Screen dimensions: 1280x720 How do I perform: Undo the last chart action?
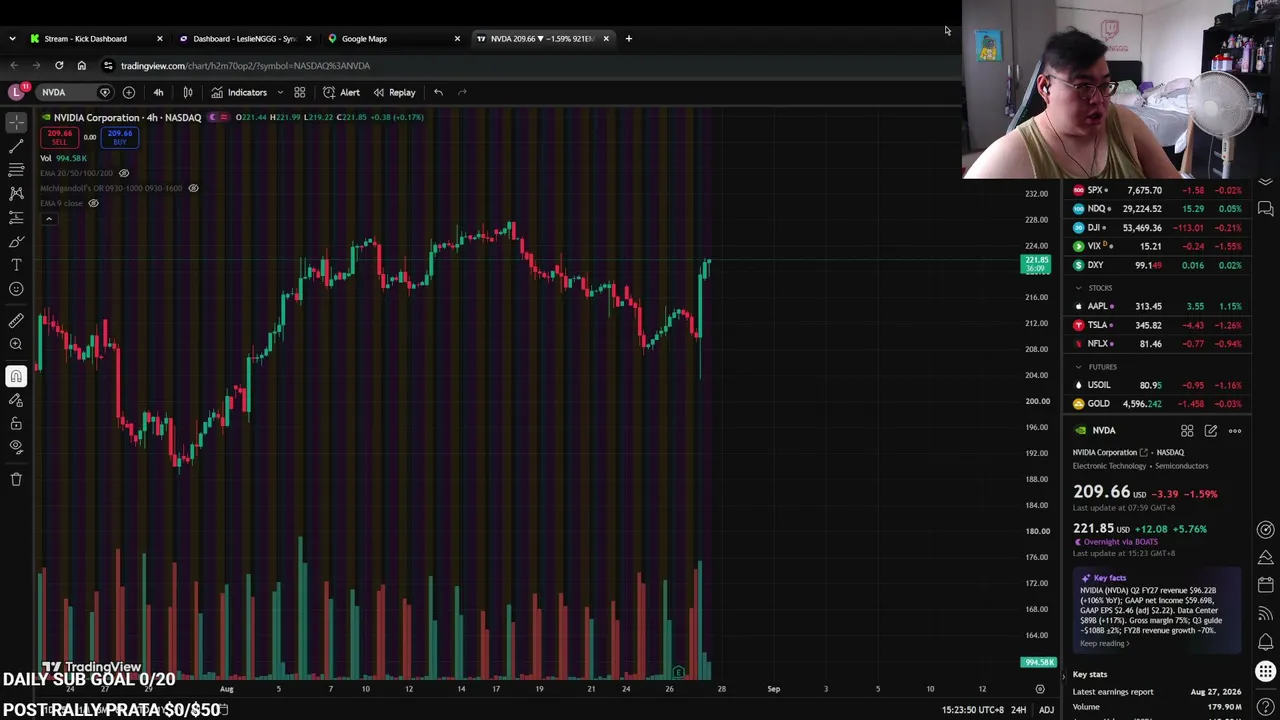click(x=438, y=92)
